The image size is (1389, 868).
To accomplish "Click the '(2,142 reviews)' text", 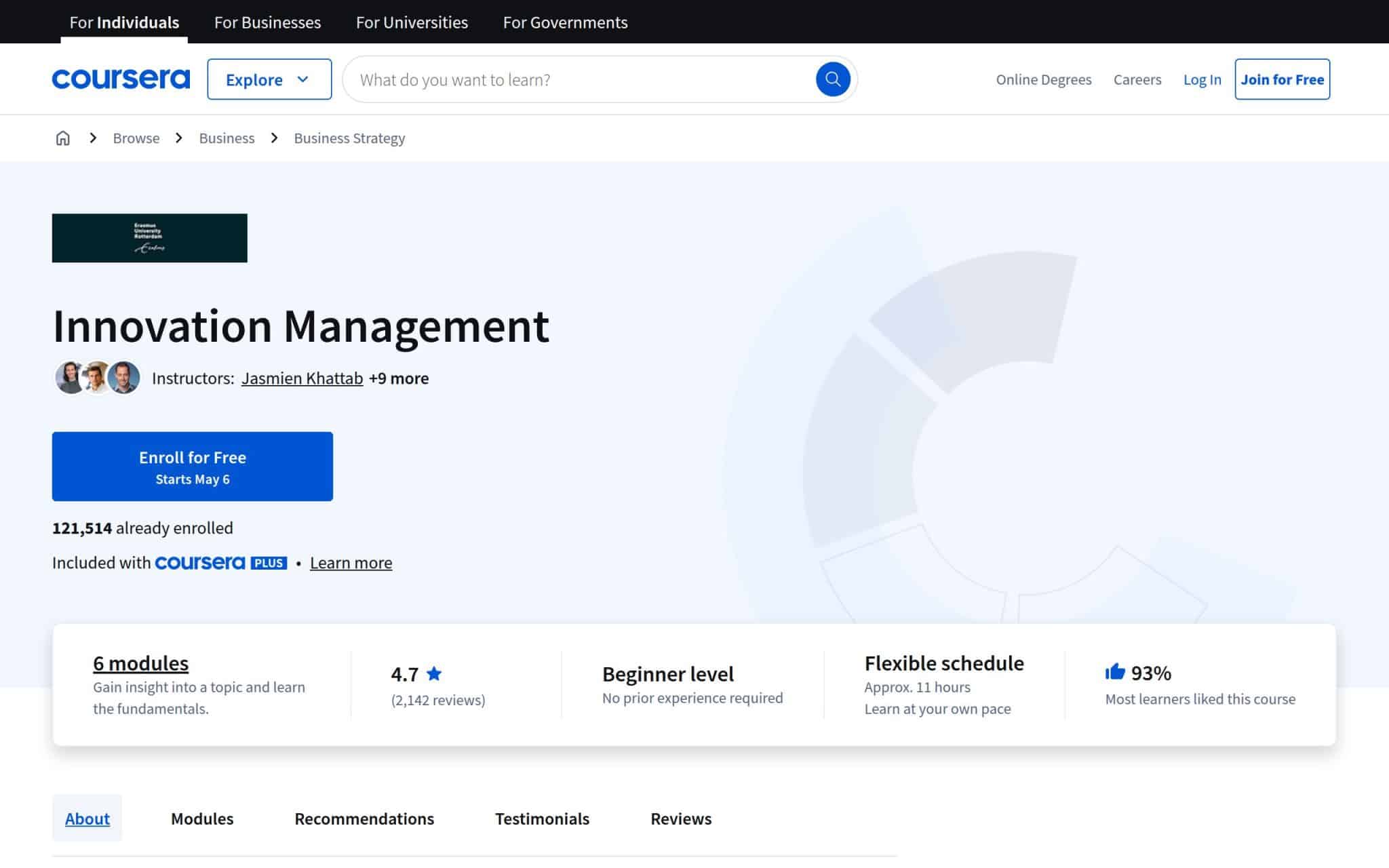I will click(x=438, y=700).
